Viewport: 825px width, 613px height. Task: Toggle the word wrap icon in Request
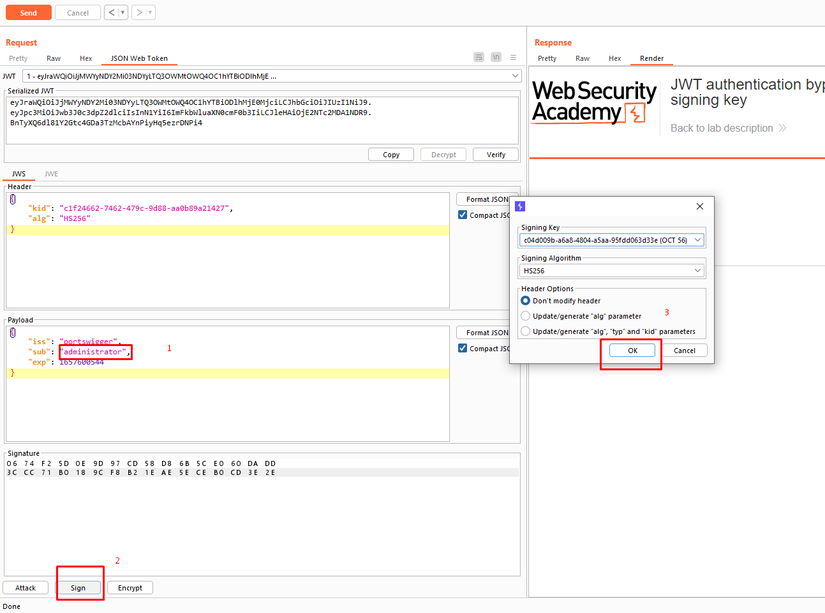pos(479,57)
